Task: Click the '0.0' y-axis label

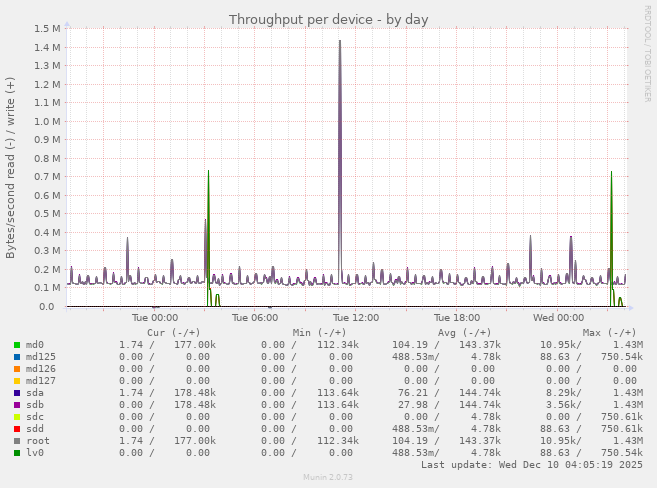Action: pyautogui.click(x=47, y=307)
